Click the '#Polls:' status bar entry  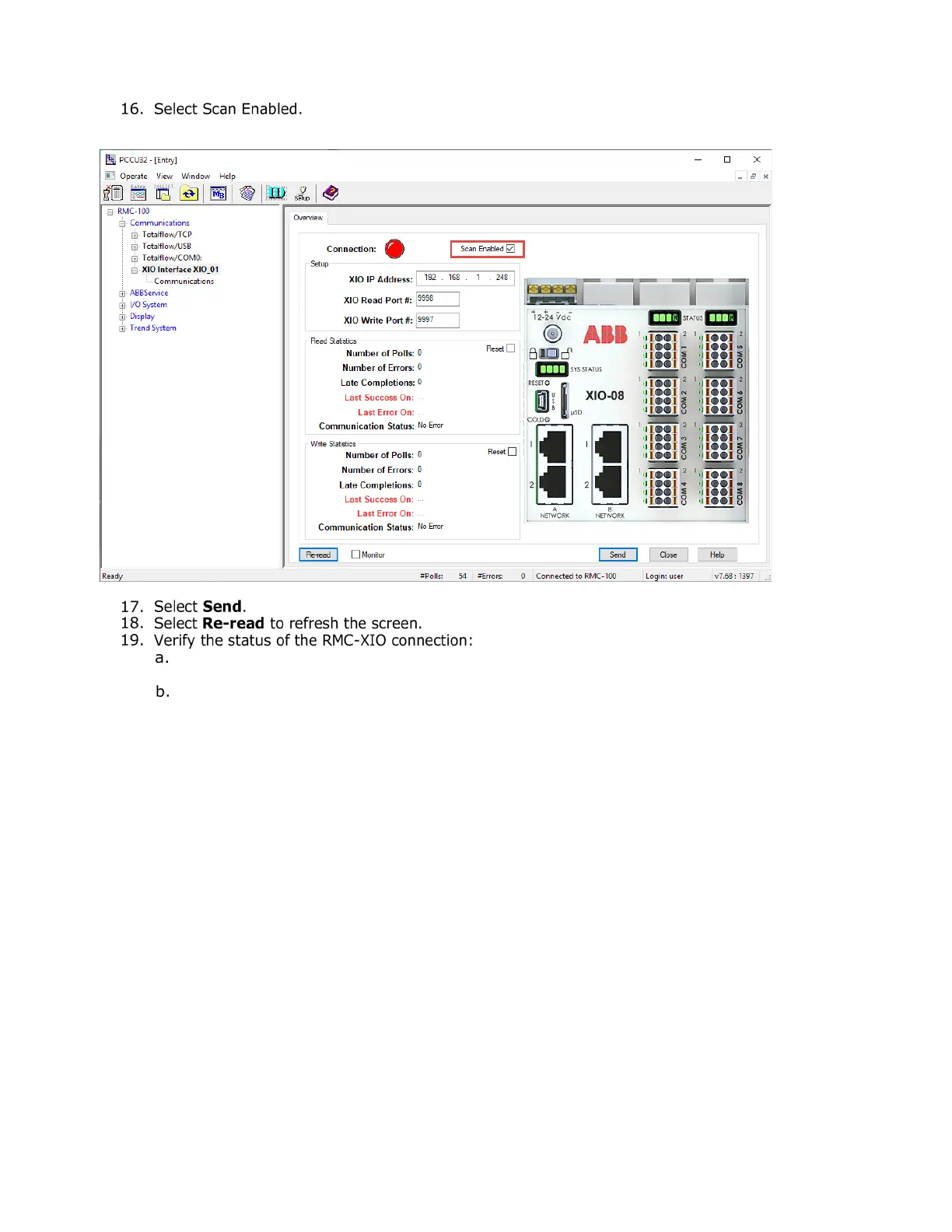coord(432,576)
